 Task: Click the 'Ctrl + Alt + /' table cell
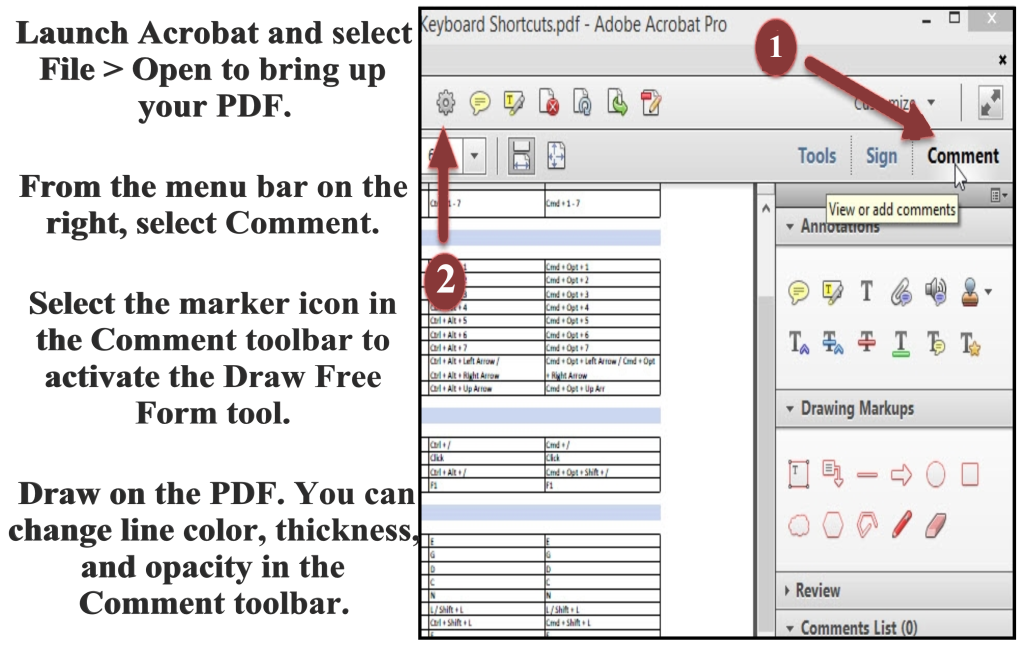coord(487,472)
